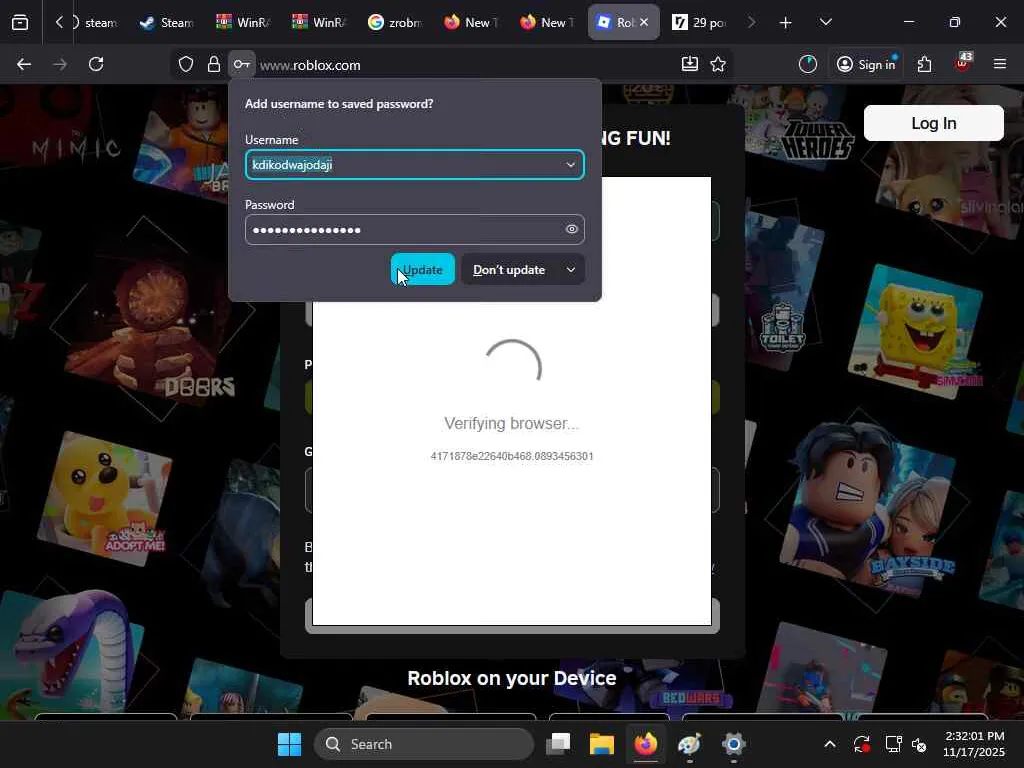
Task: Click the Don't update button
Action: (x=509, y=270)
